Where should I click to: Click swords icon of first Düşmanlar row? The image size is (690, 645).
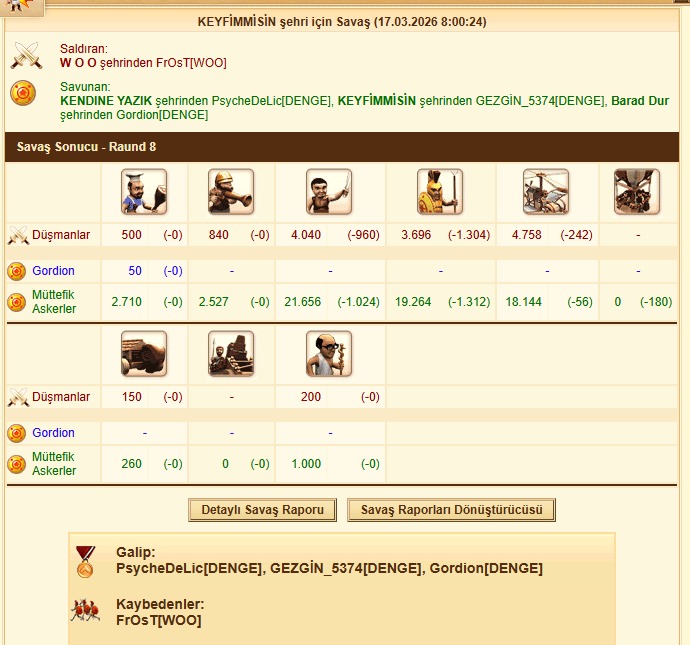pyautogui.click(x=18, y=235)
